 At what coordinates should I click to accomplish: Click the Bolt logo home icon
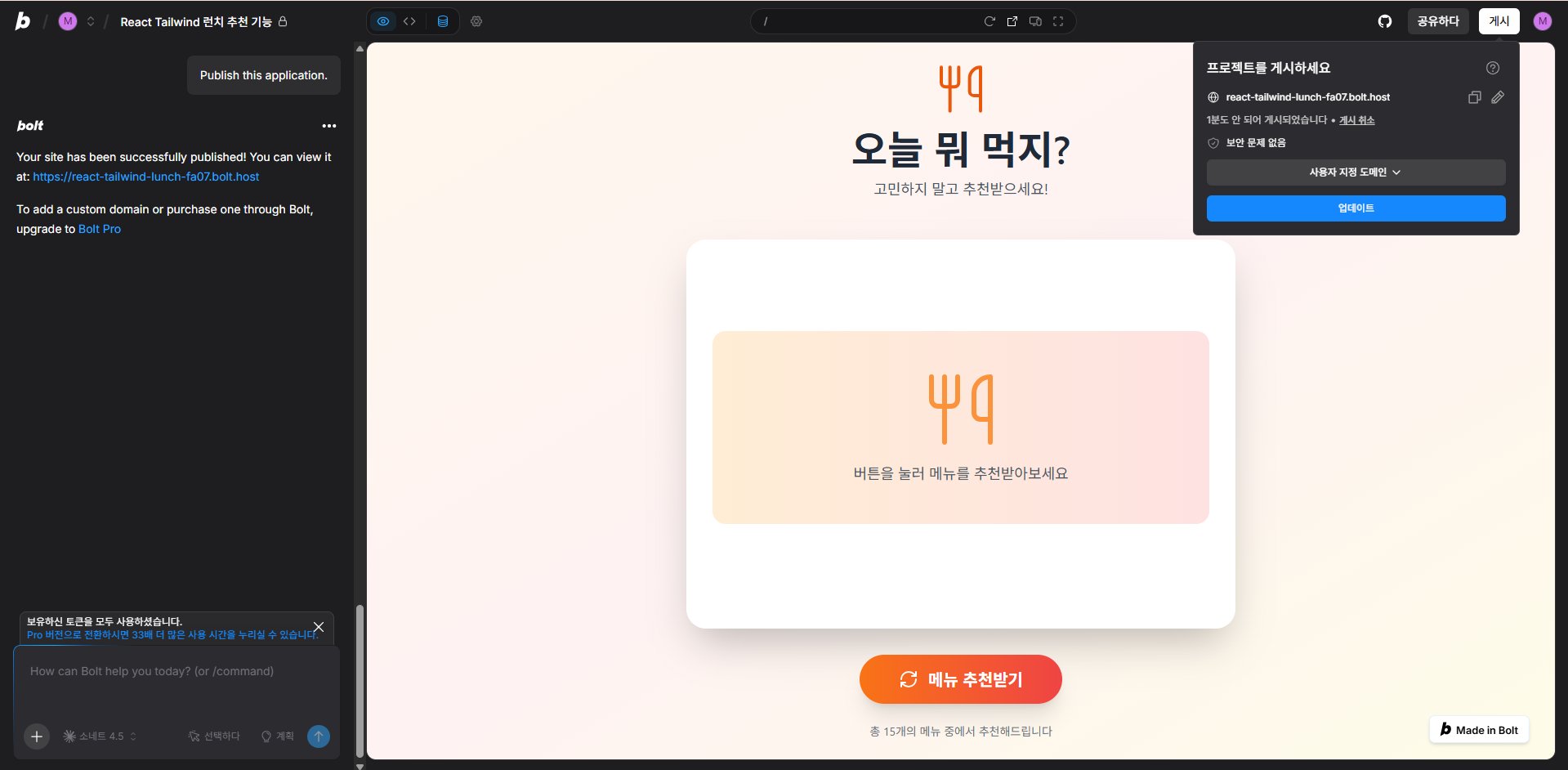pos(23,21)
